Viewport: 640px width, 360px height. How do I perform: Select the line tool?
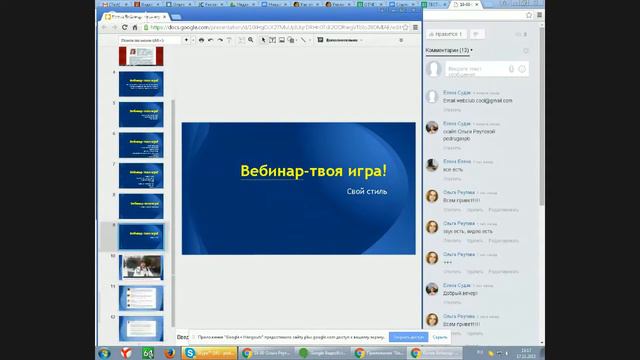(303, 40)
